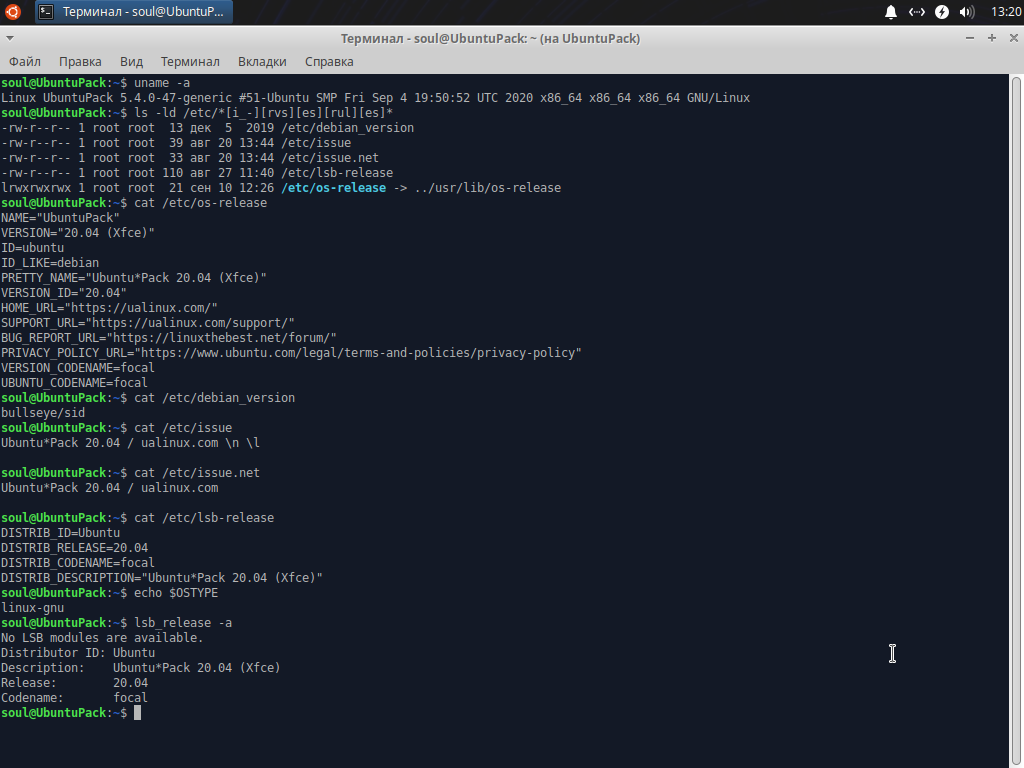The width and height of the screenshot is (1024, 768).
Task: Click the HOME_URL line with ualinux.com
Action: [109, 308]
